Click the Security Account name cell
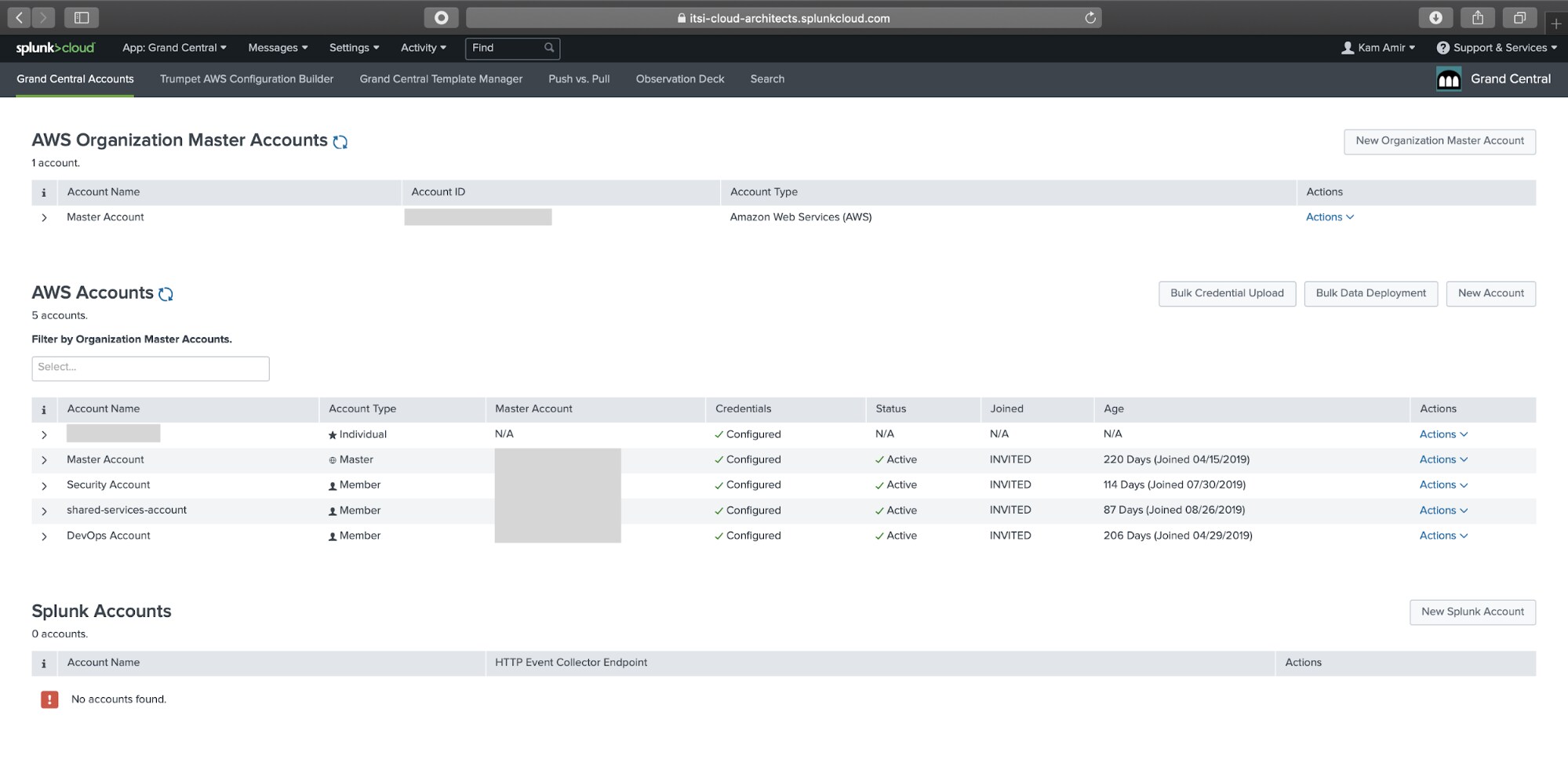The width and height of the screenshot is (1568, 759). [108, 485]
